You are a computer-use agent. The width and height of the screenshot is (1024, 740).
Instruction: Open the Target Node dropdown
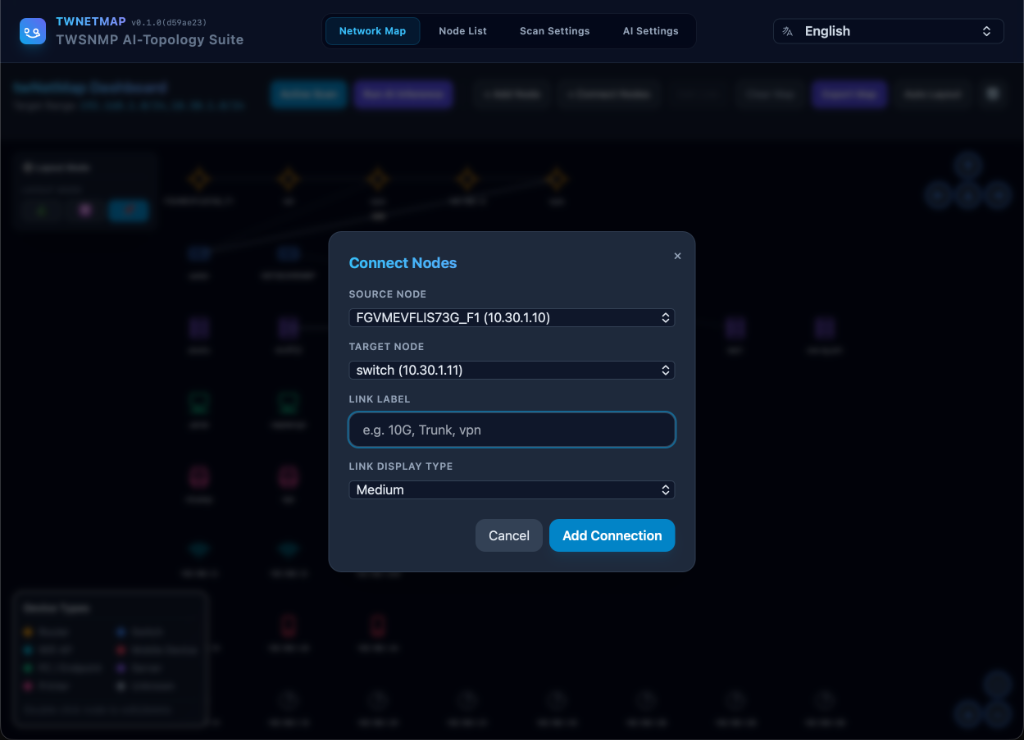[511, 370]
